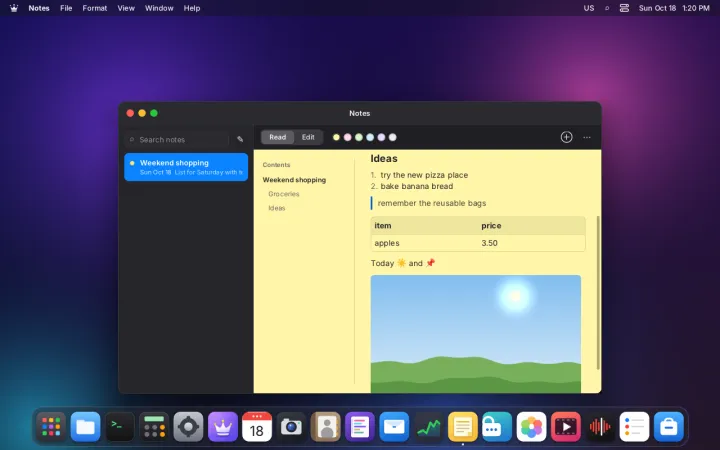This screenshot has height=450, width=720.
Task: Click the 'remember the reusable bags' quote
Action: [x=432, y=203]
